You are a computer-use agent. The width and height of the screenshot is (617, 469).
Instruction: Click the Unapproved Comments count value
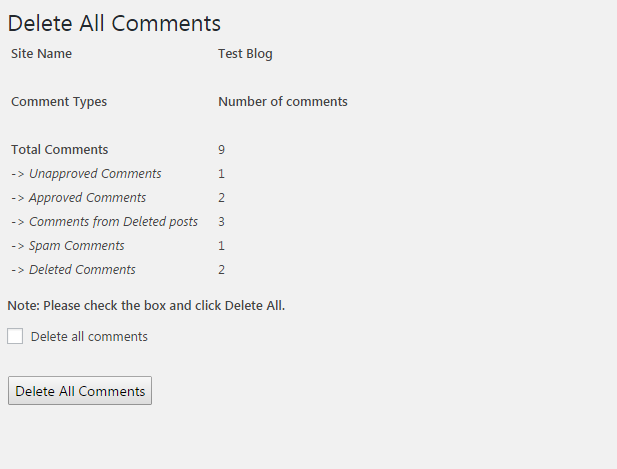click(x=222, y=174)
